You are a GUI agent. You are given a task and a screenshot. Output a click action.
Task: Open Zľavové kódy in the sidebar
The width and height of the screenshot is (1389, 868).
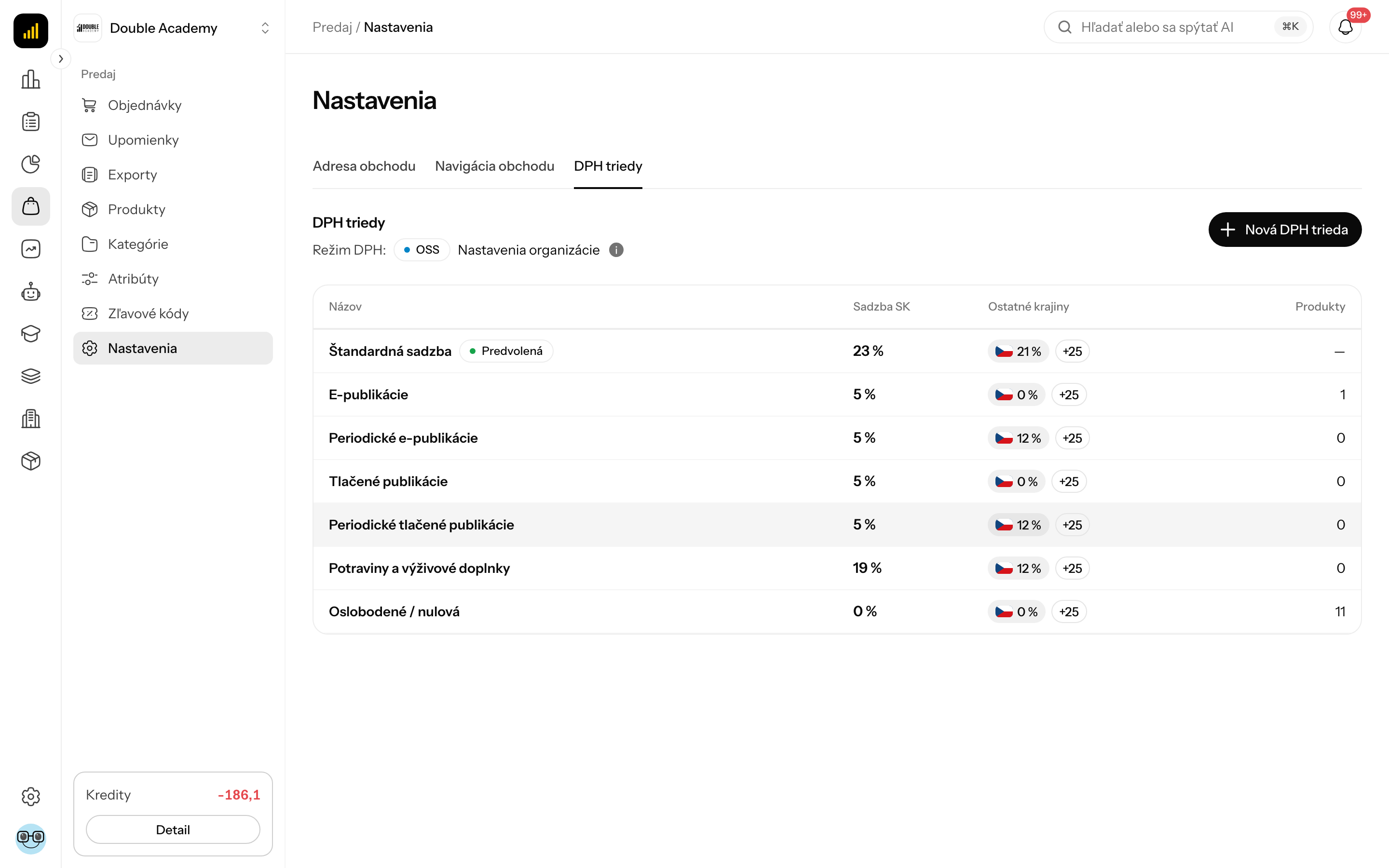pos(173,313)
